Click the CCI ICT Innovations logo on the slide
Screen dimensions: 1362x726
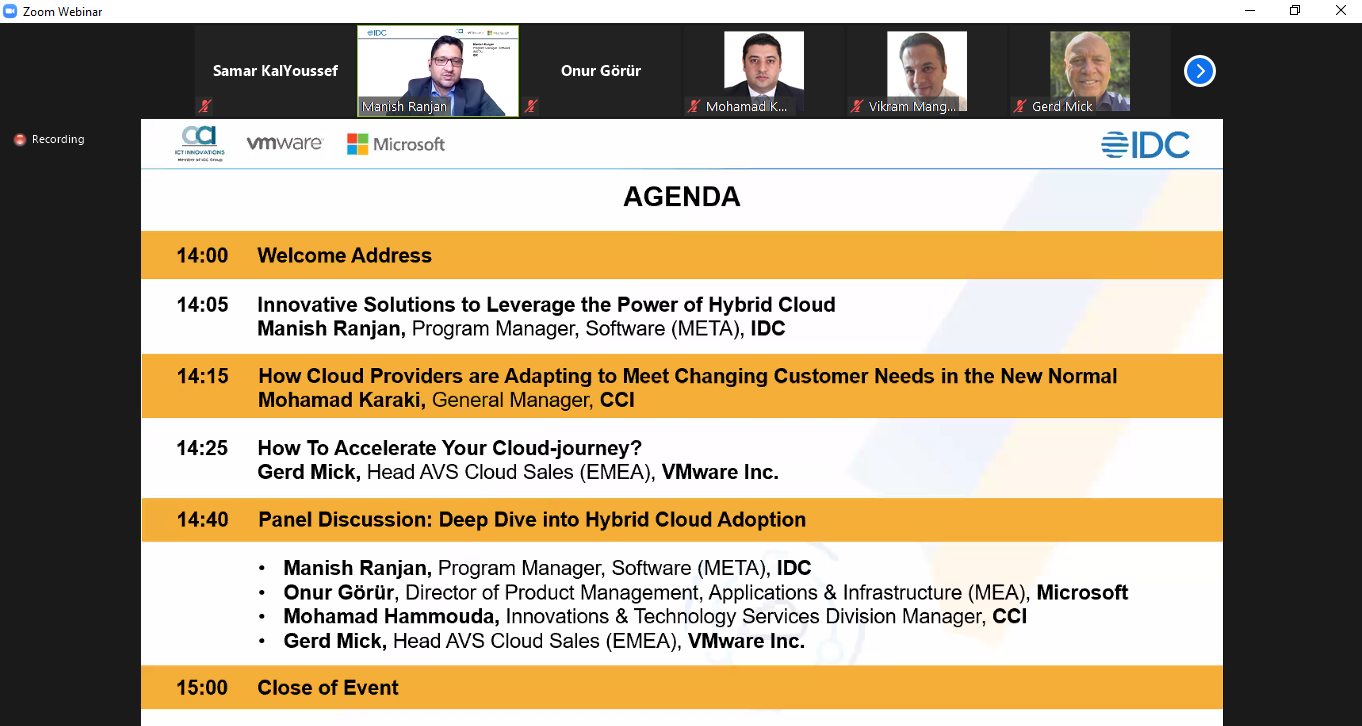coord(199,144)
